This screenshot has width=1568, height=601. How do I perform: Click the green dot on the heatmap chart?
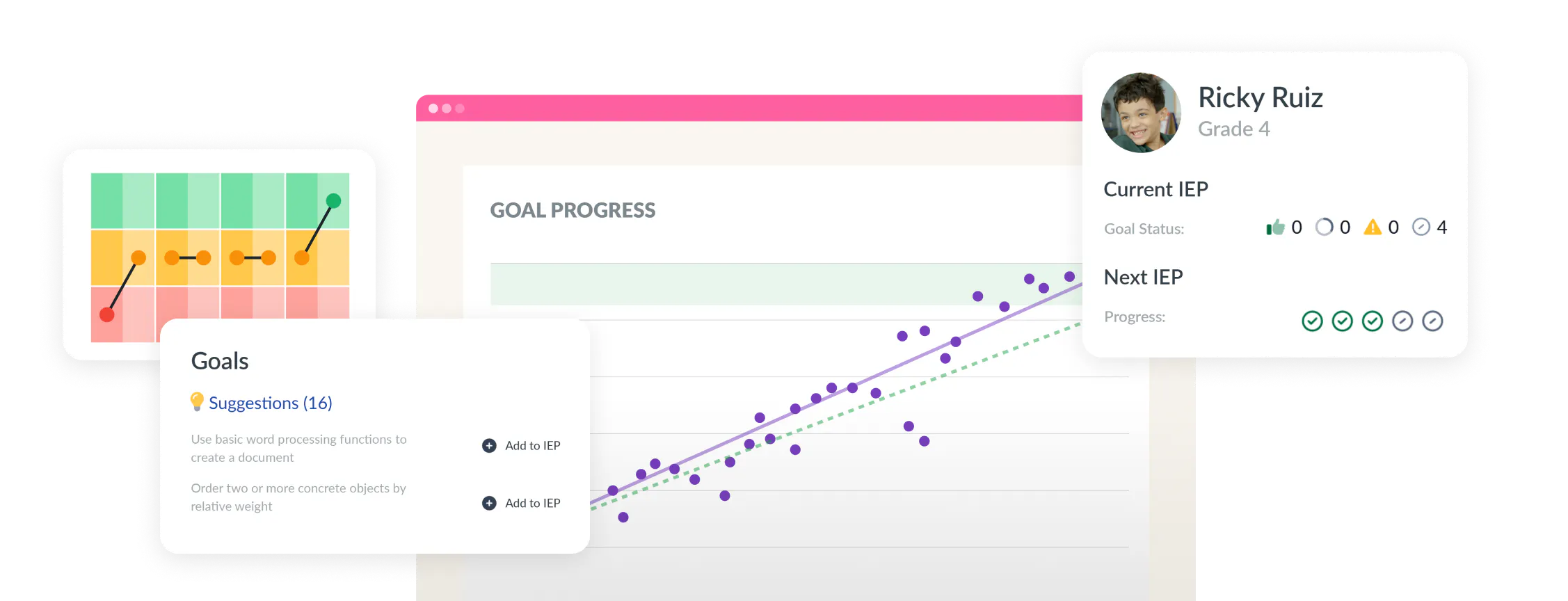pos(333,201)
